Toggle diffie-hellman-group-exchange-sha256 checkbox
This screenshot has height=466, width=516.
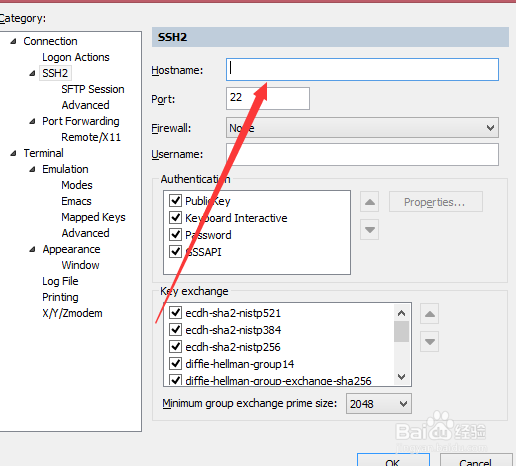(x=175, y=380)
